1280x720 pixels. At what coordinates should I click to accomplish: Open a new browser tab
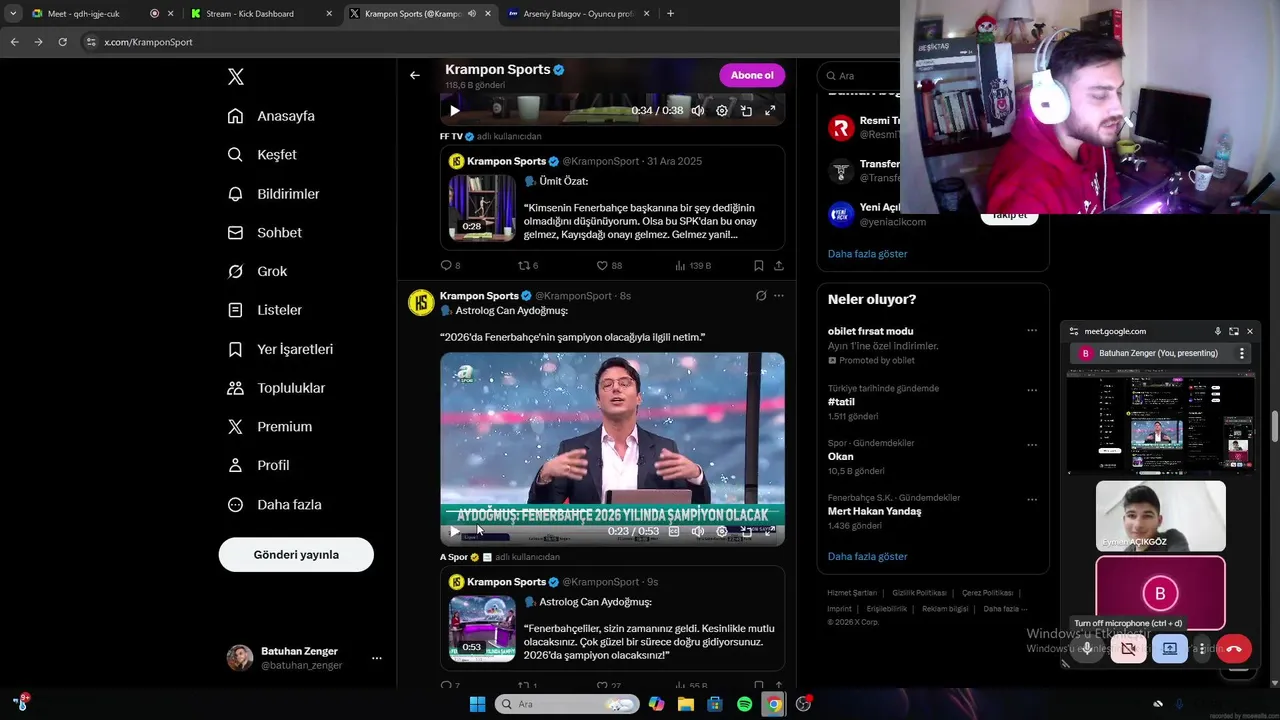pos(670,14)
